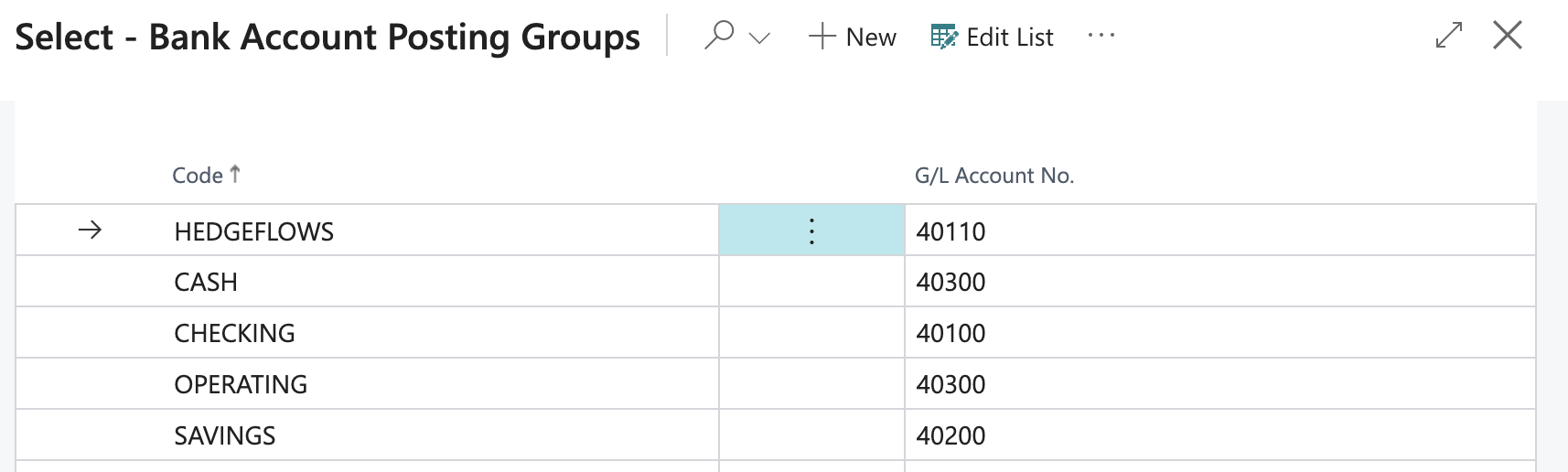Click G/L account 40300 in CASH row
Viewport: 1568px width, 472px height.
(x=950, y=283)
